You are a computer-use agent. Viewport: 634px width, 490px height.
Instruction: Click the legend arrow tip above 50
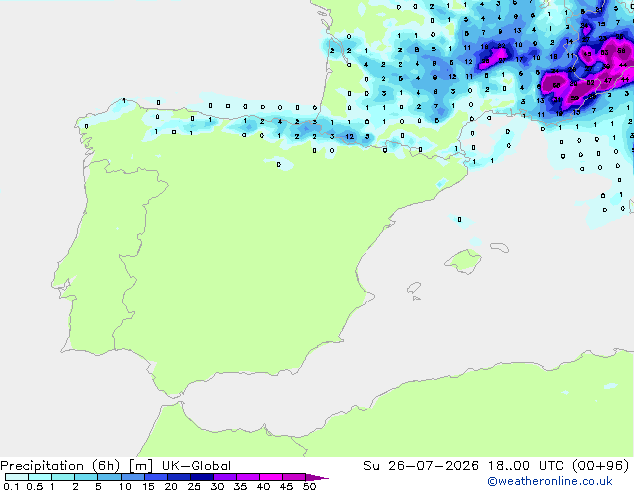(x=318, y=477)
